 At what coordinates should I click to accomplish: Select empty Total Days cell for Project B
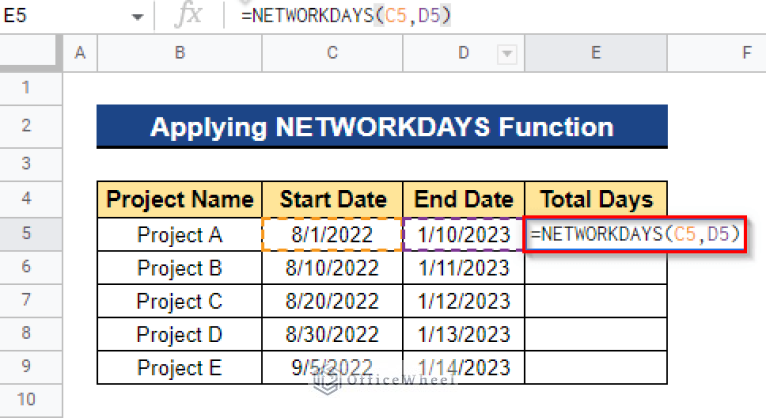click(596, 268)
